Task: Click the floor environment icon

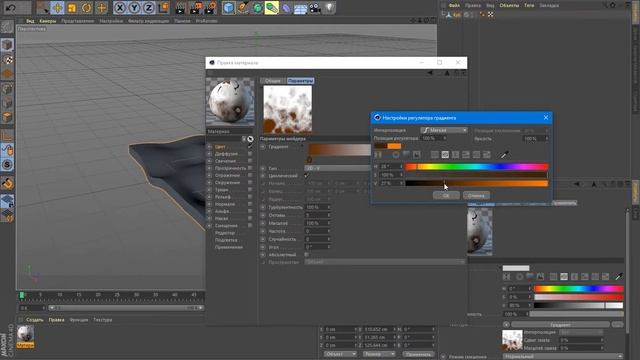Action: coord(300,8)
